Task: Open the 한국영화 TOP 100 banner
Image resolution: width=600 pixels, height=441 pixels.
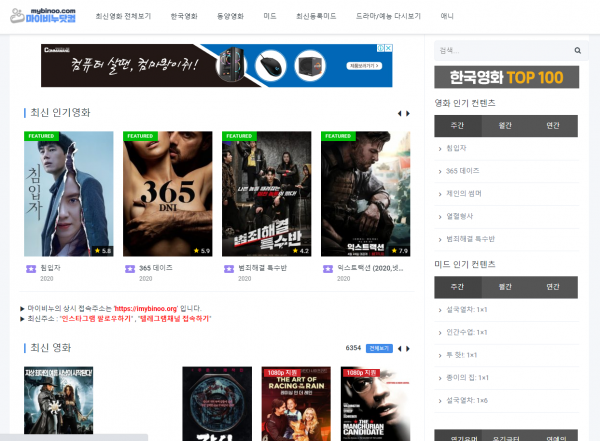Action: coord(506,77)
